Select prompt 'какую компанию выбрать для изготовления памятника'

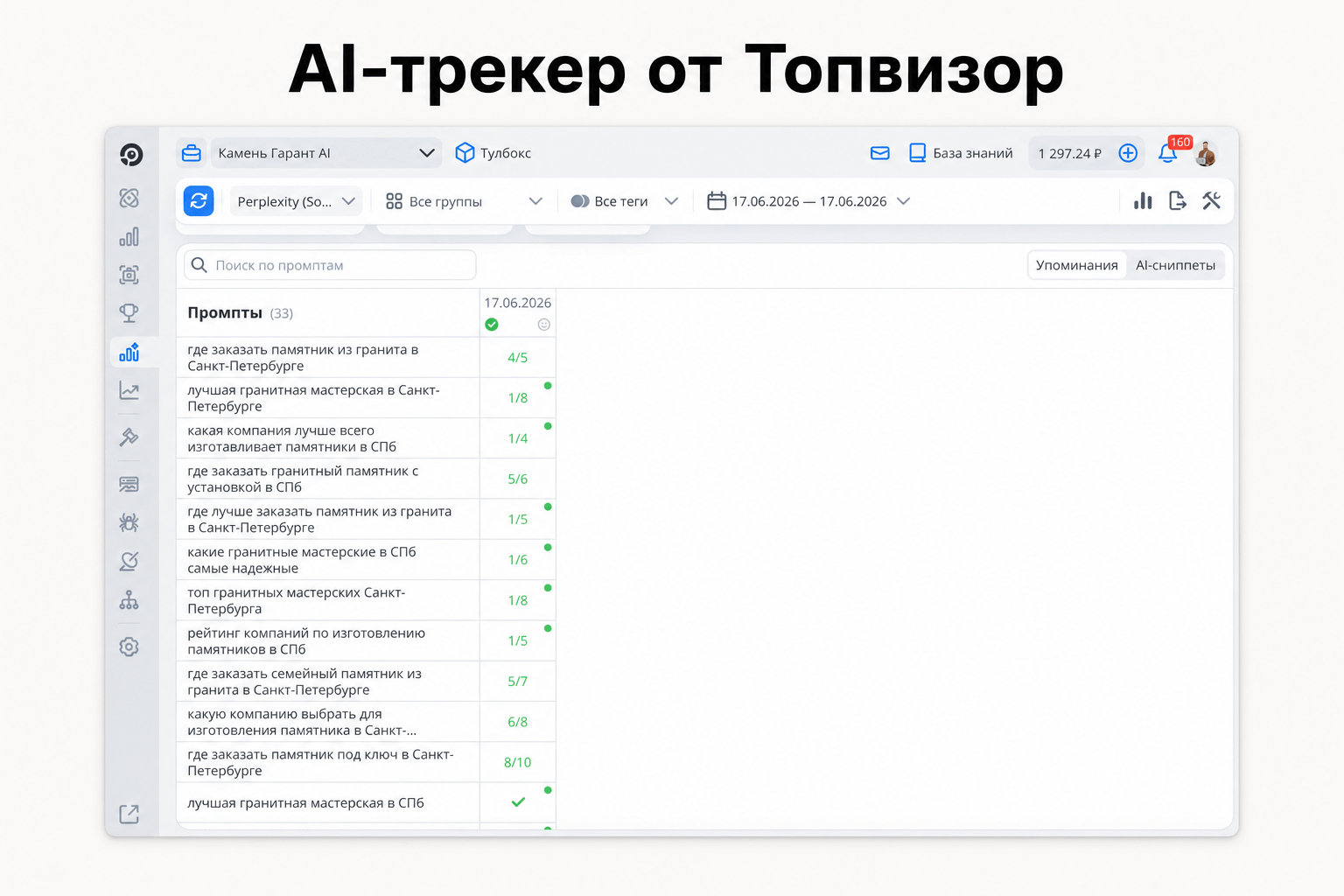click(328, 722)
